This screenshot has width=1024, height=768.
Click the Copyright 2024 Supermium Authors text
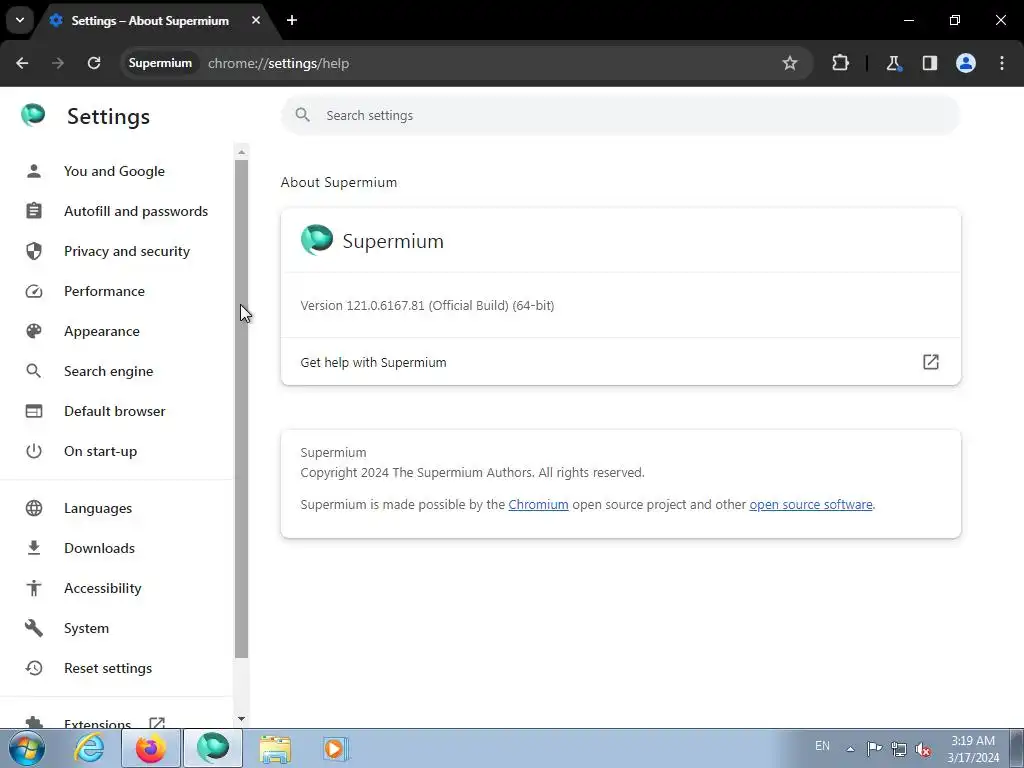472,473
